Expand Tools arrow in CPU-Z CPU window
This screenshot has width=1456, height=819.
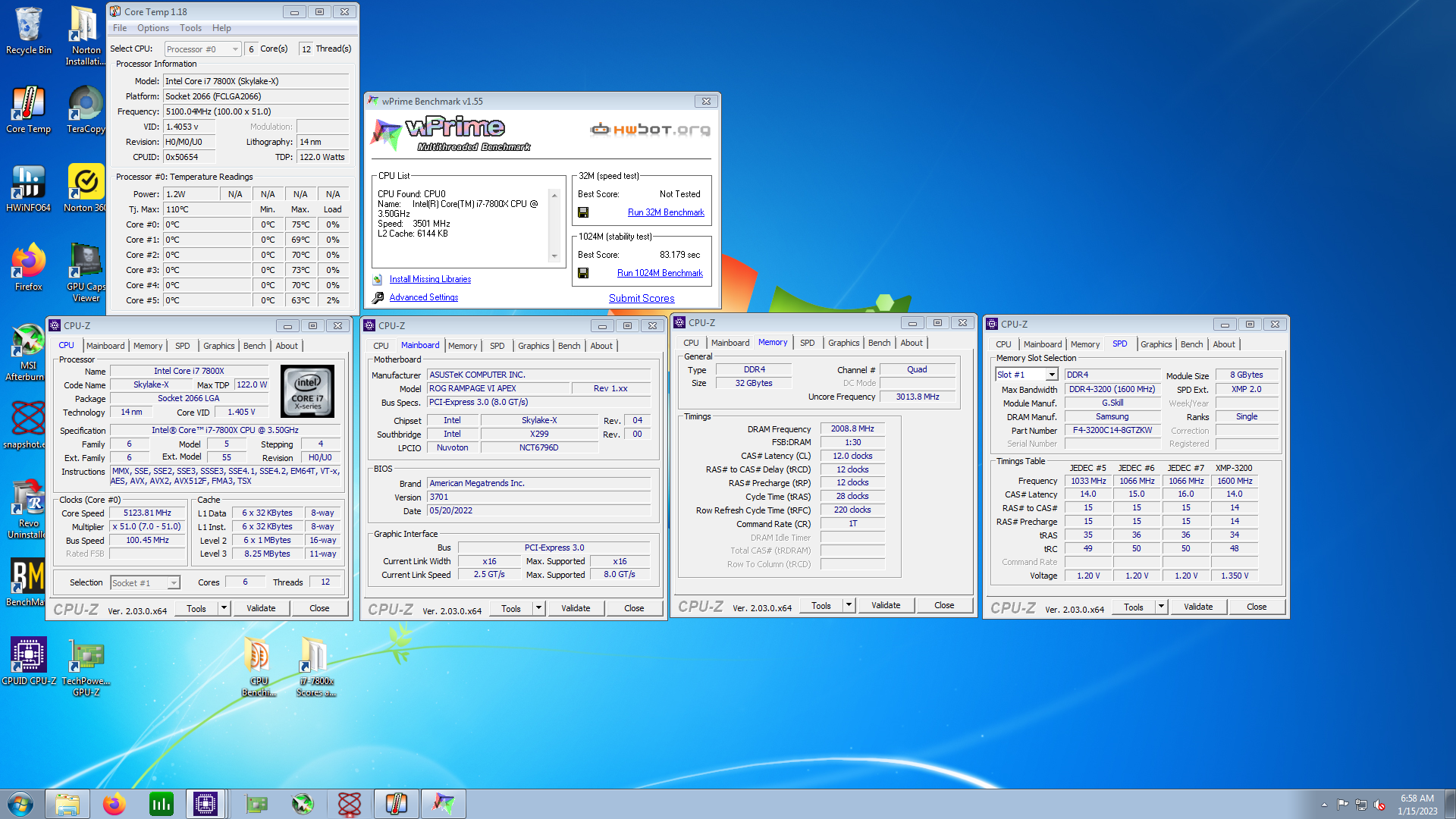224,608
